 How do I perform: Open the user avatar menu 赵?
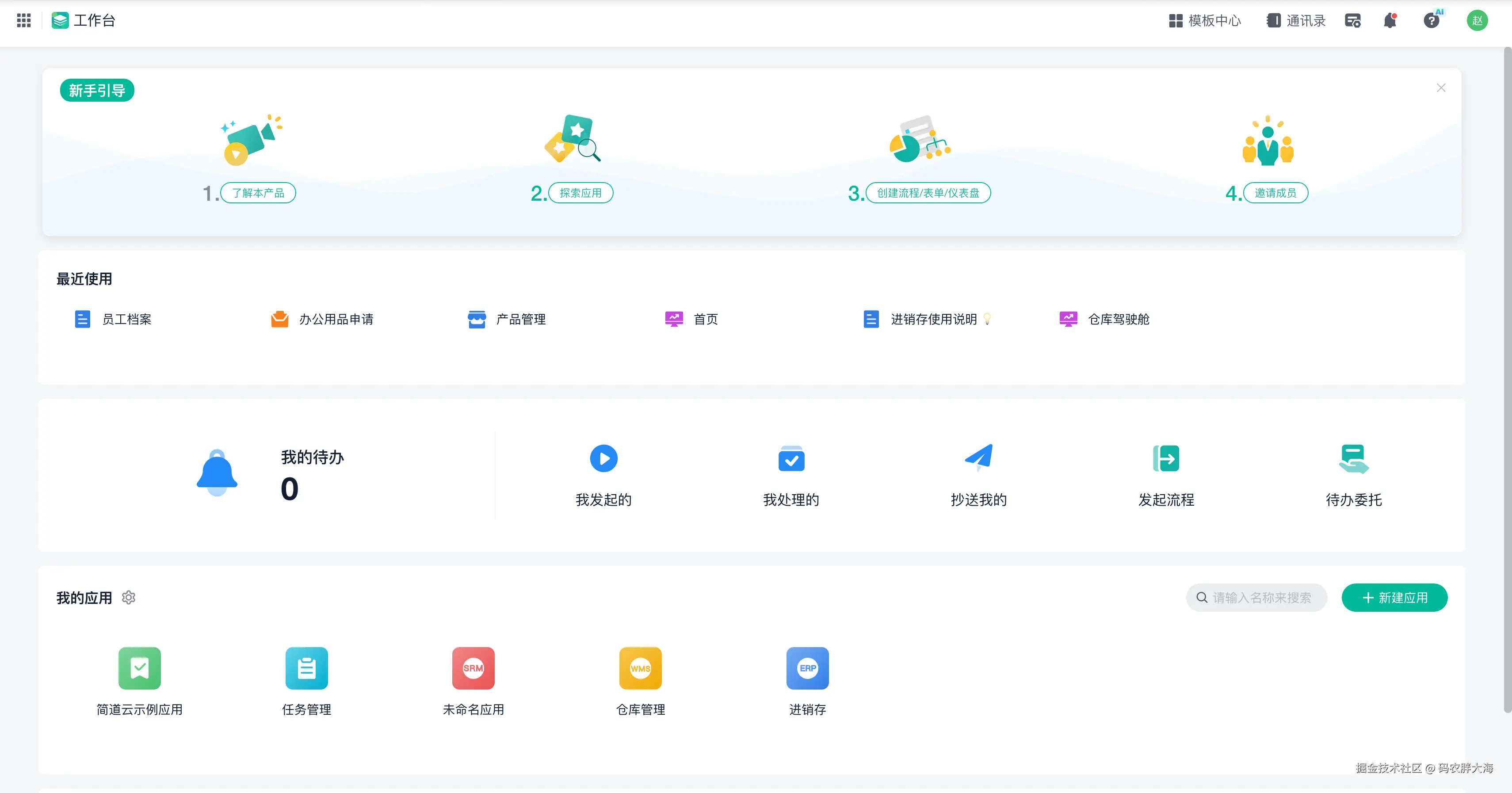pyautogui.click(x=1477, y=20)
